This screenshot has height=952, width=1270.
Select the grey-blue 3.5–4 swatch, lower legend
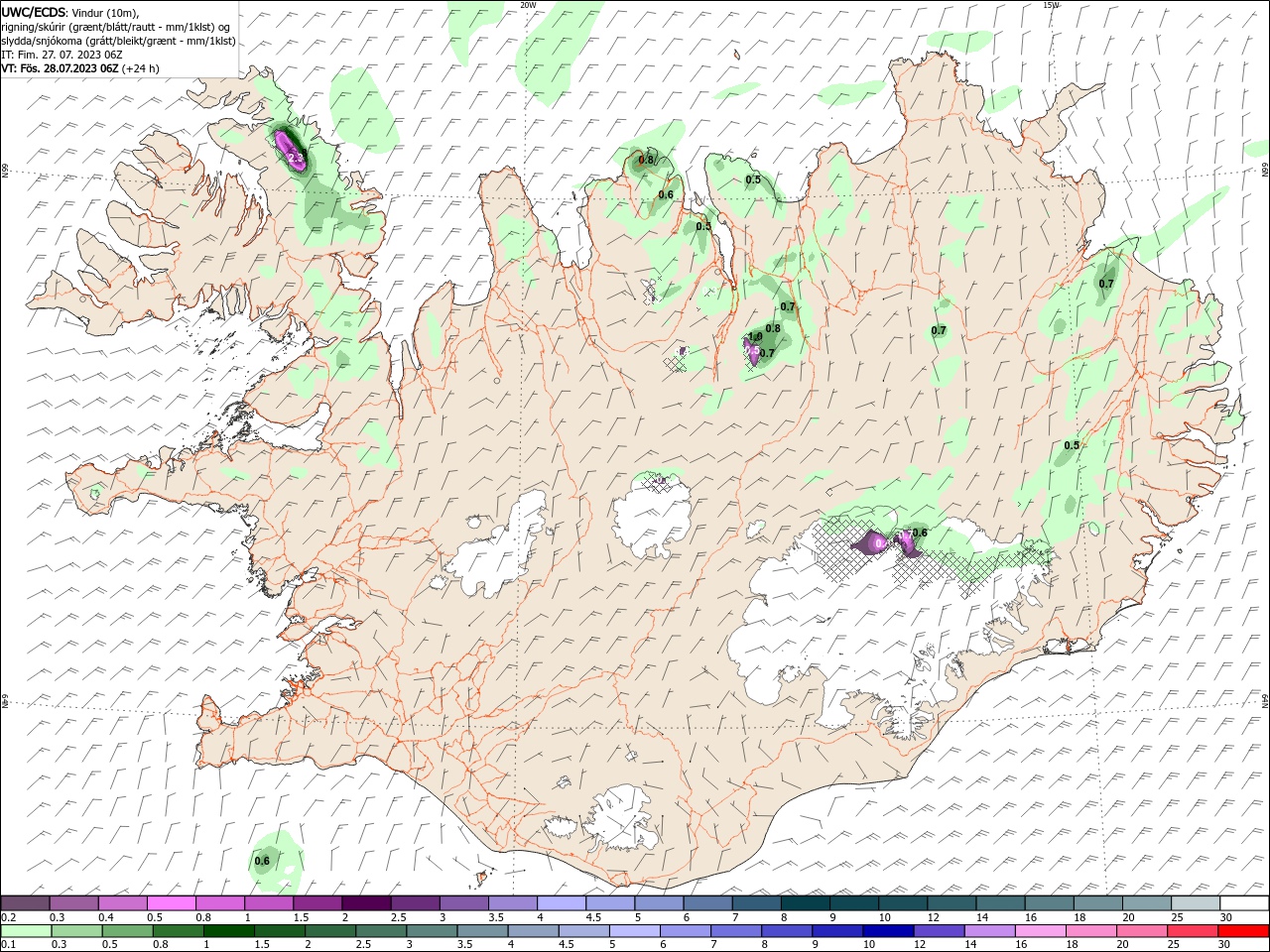point(481,931)
